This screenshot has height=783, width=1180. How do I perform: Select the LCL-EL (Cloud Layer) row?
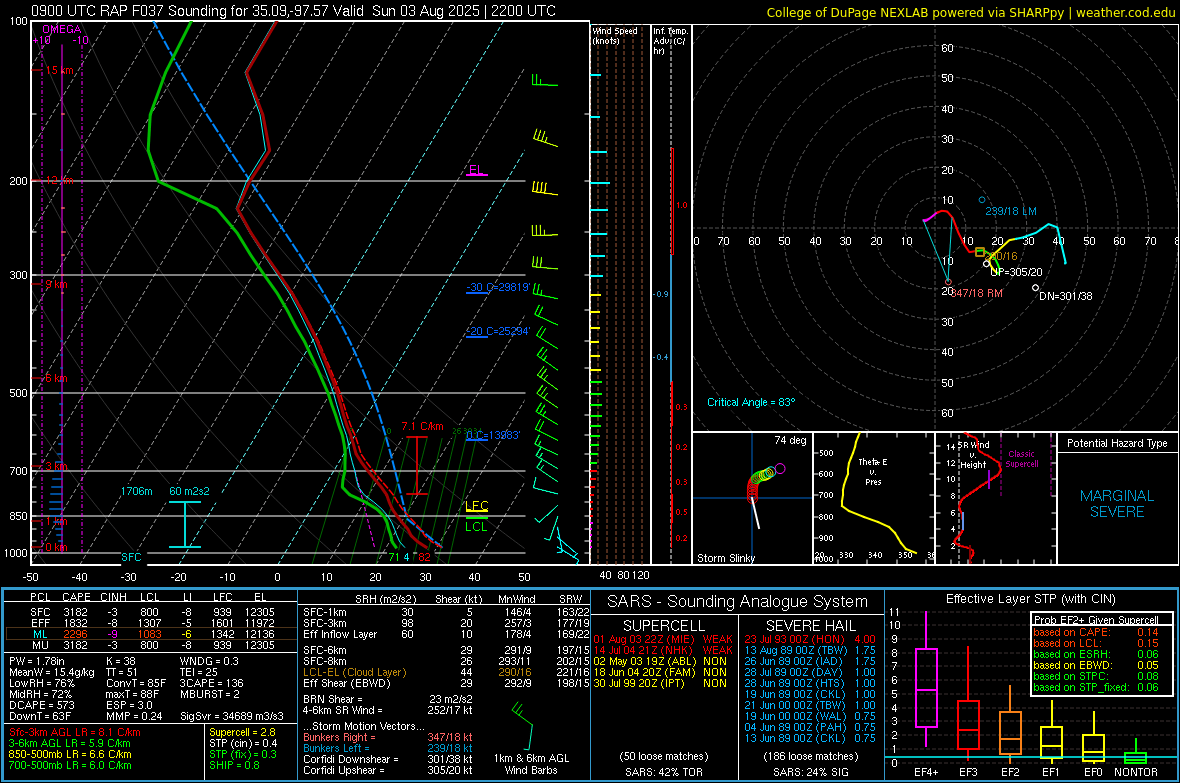pos(446,672)
